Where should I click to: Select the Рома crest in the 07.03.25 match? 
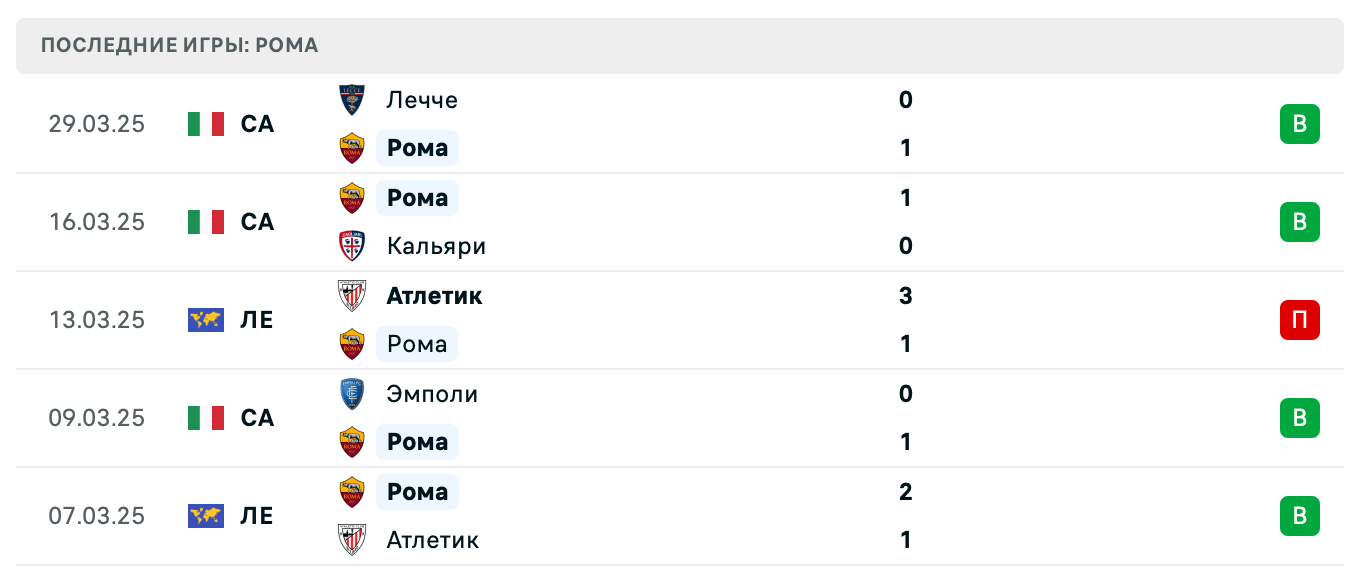(352, 492)
